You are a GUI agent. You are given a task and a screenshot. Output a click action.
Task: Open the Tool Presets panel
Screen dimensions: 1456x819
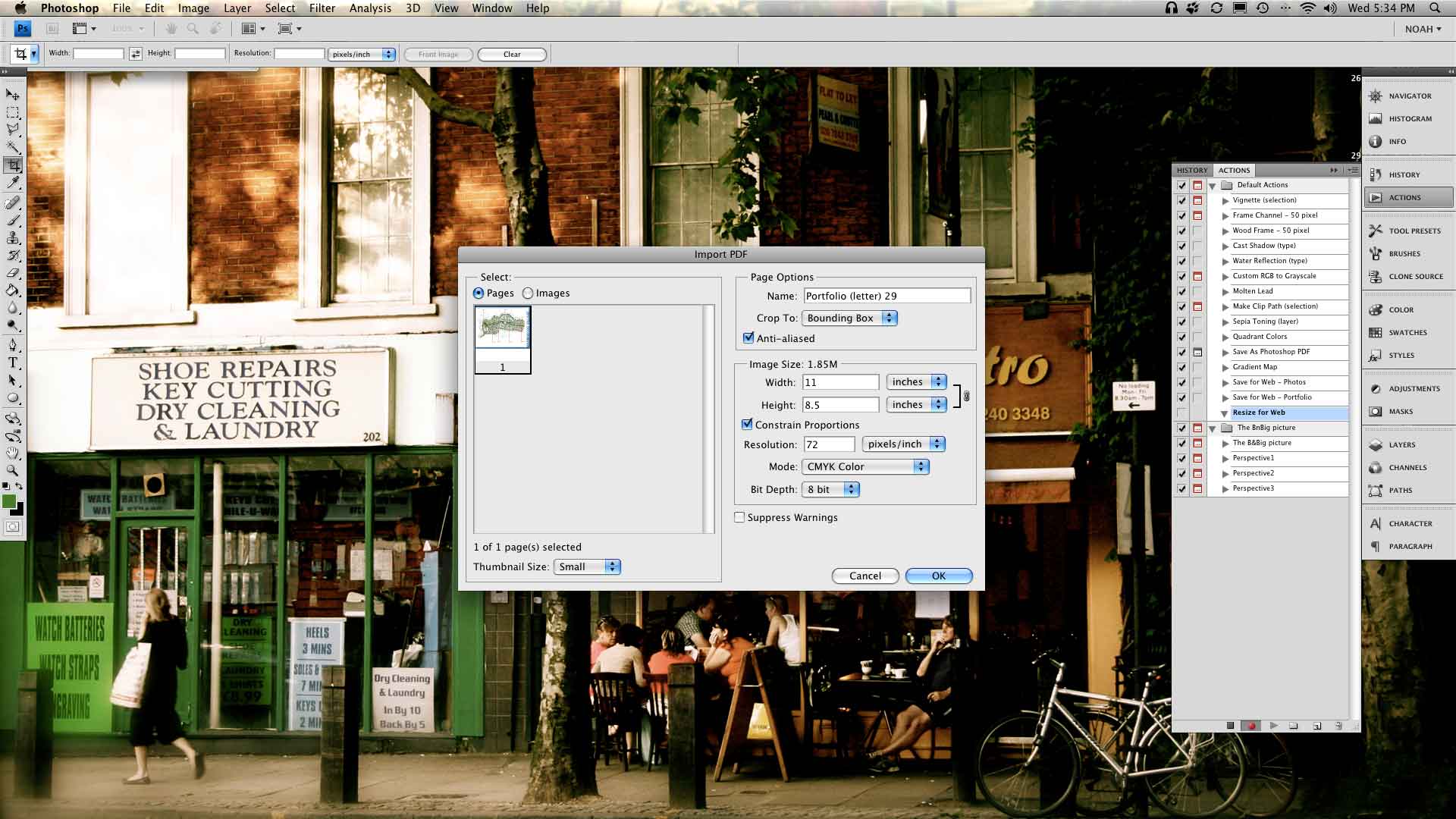tap(1408, 231)
